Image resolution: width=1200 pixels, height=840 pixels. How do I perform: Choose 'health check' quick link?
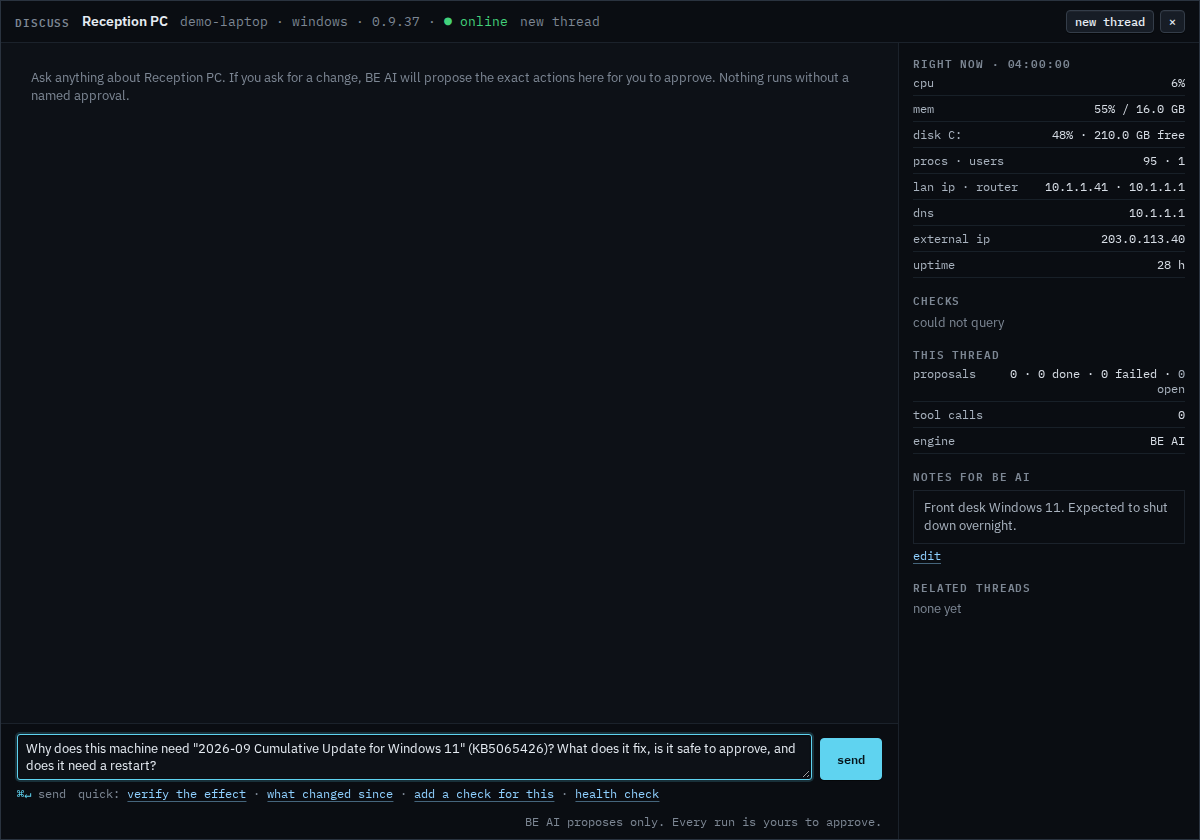[x=617, y=794]
